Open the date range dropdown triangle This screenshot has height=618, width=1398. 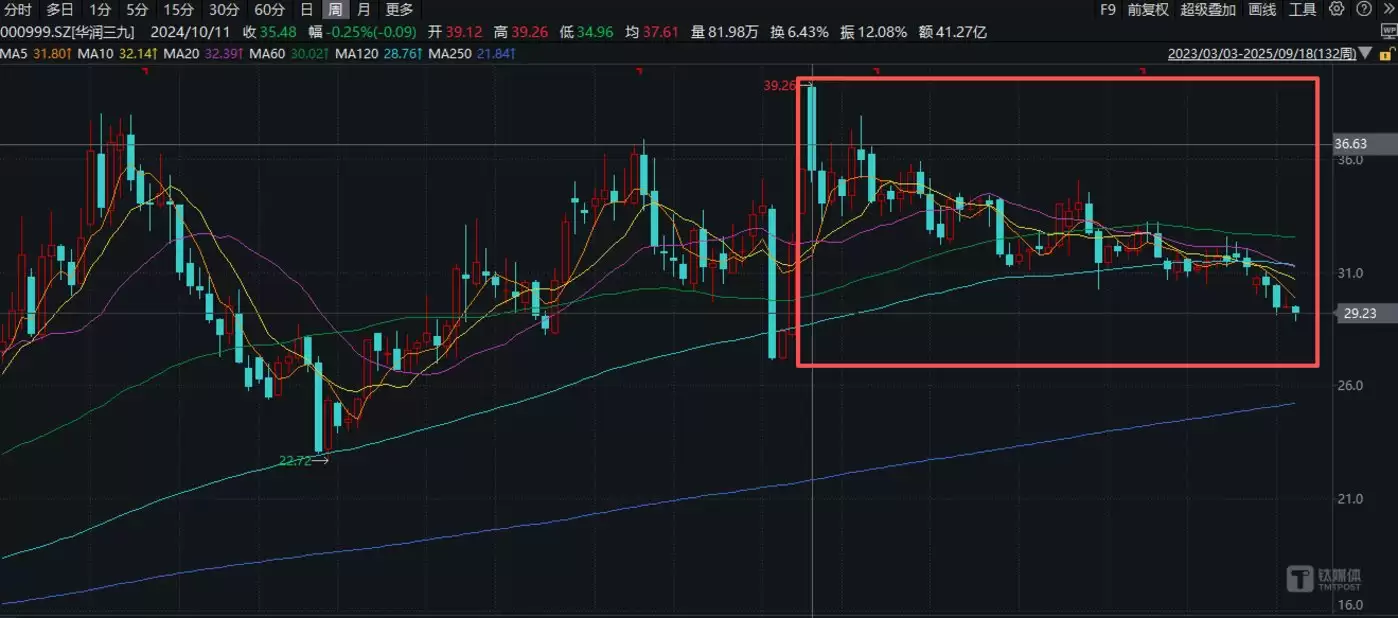point(1365,53)
